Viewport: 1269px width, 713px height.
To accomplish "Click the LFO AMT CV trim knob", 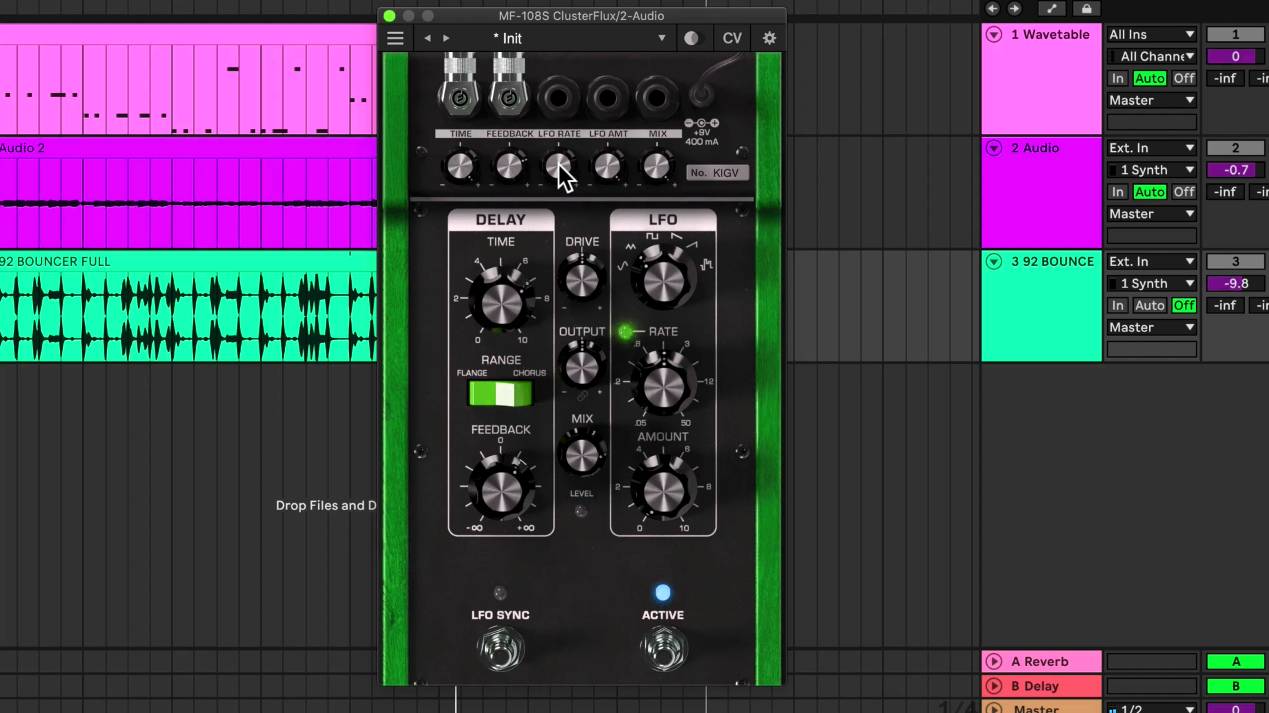I will (608, 165).
